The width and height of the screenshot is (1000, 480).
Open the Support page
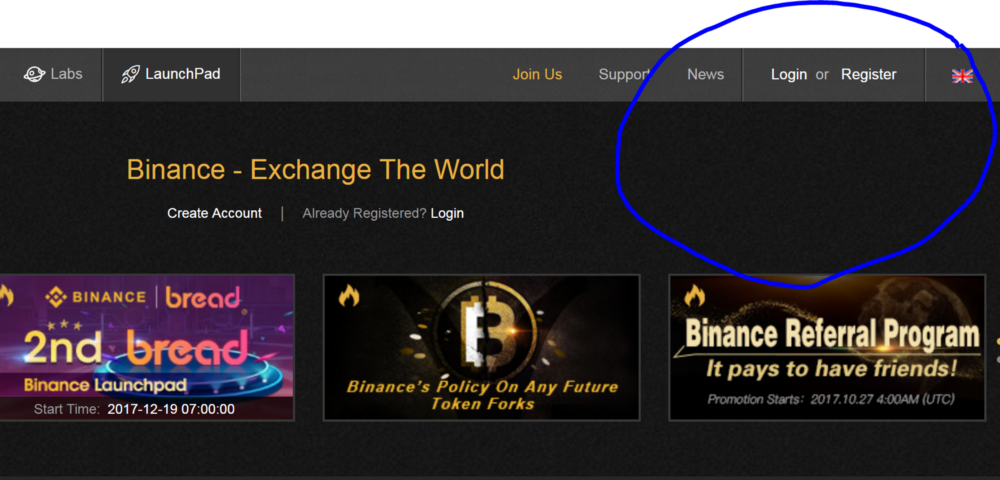pyautogui.click(x=624, y=75)
